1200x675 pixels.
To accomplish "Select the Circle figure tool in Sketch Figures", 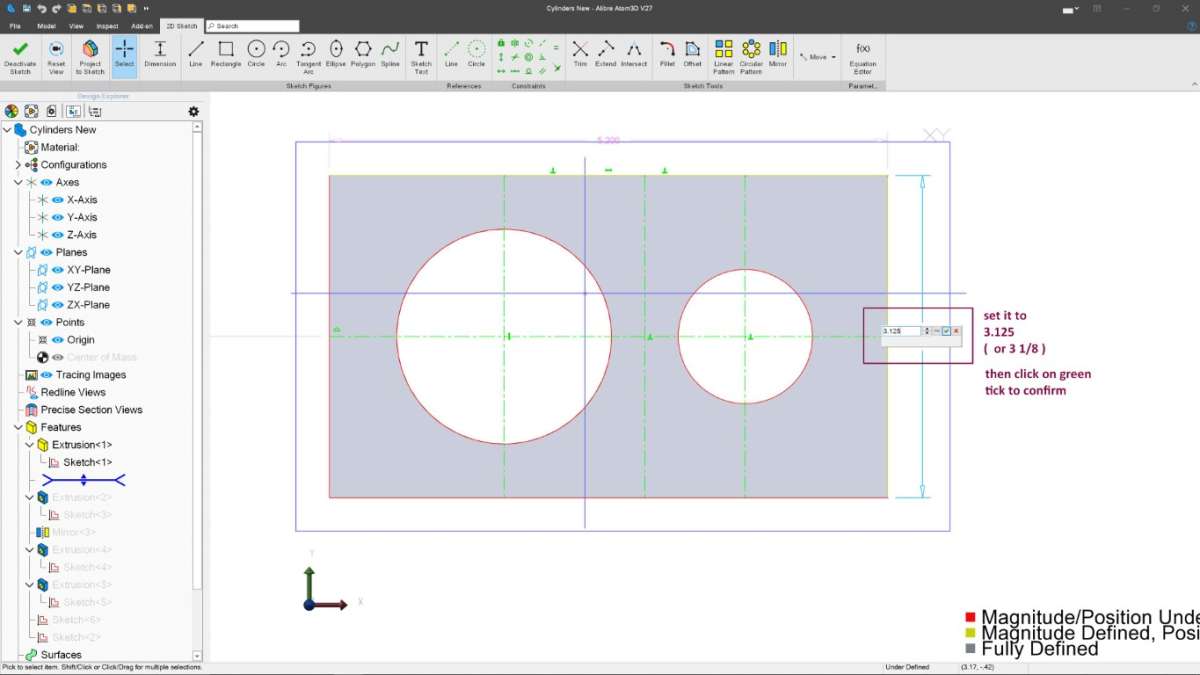I will pyautogui.click(x=256, y=54).
